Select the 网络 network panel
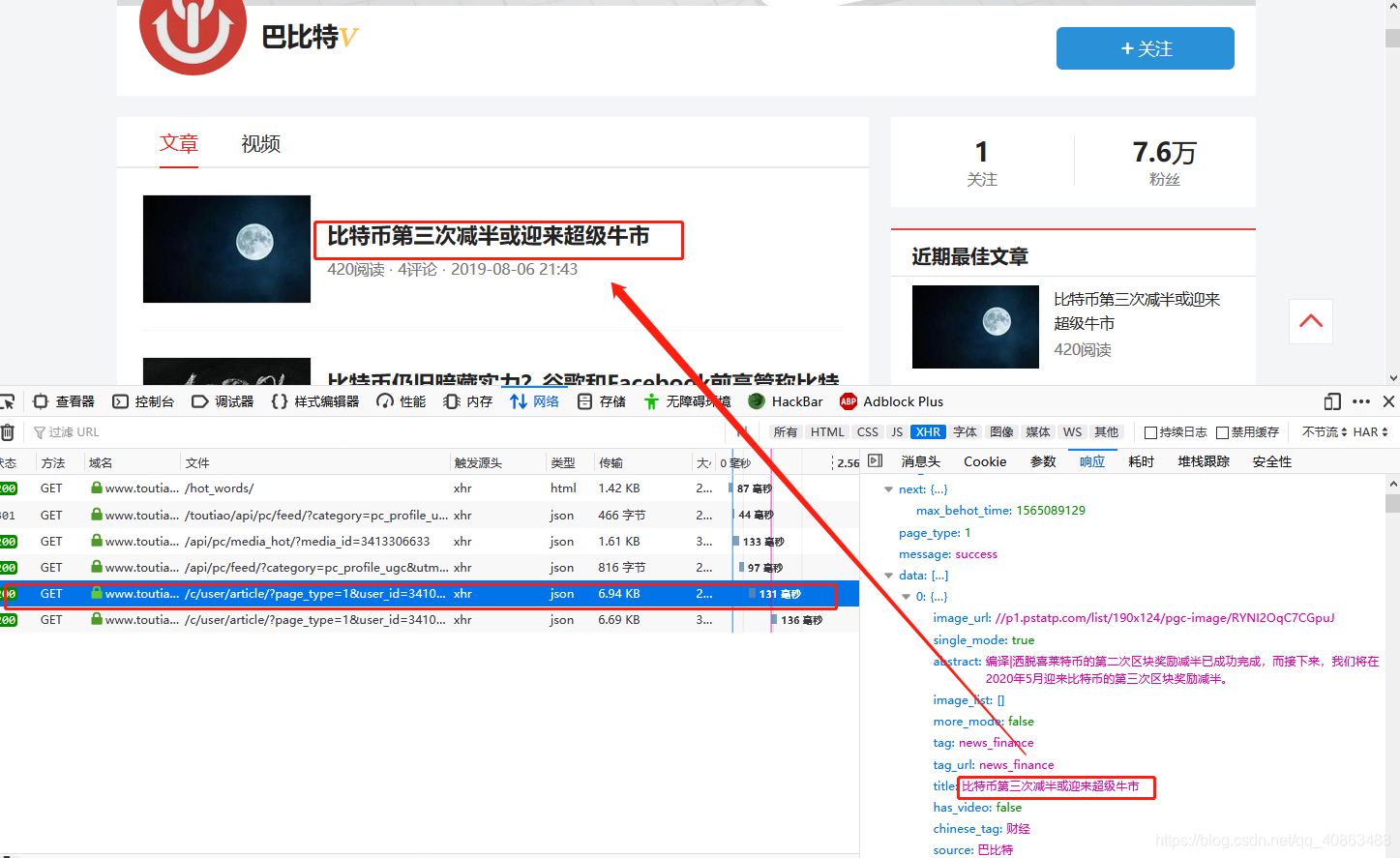The width and height of the screenshot is (1400, 858). (535, 401)
